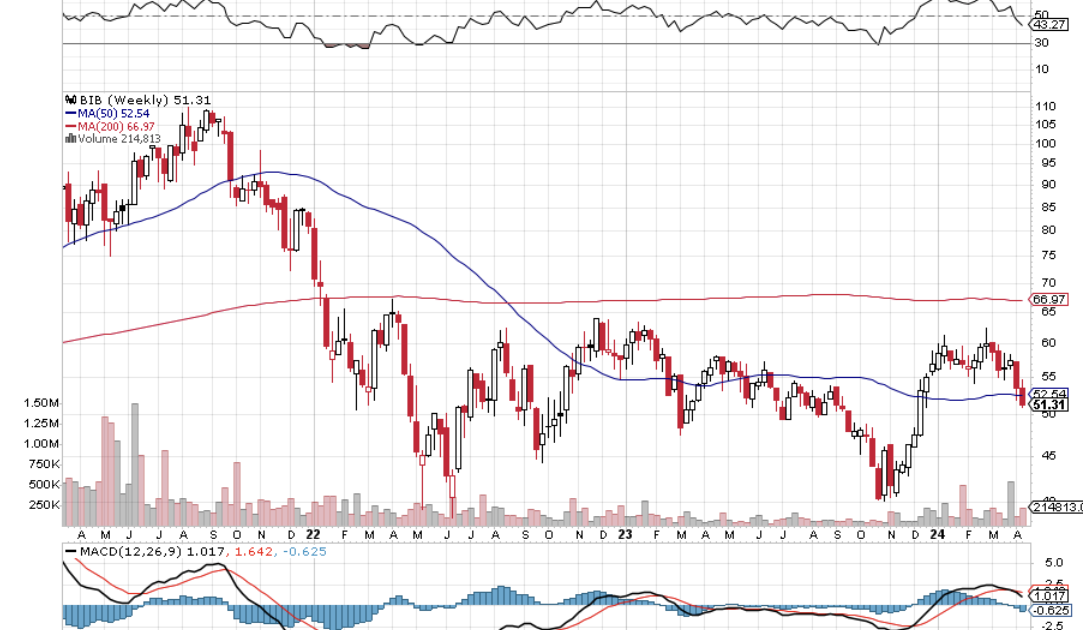Click the volume bars icon in legend
Image resolution: width=1088 pixels, height=630 pixels.
(70, 139)
